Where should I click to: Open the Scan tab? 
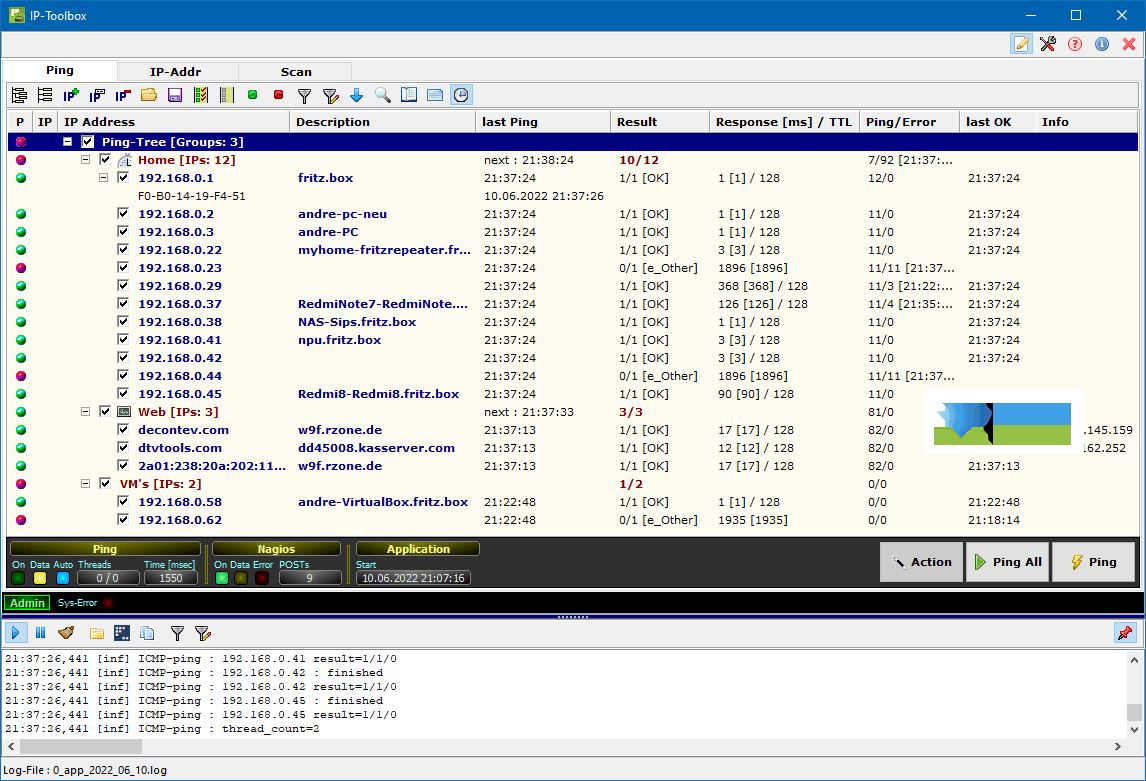(296, 71)
